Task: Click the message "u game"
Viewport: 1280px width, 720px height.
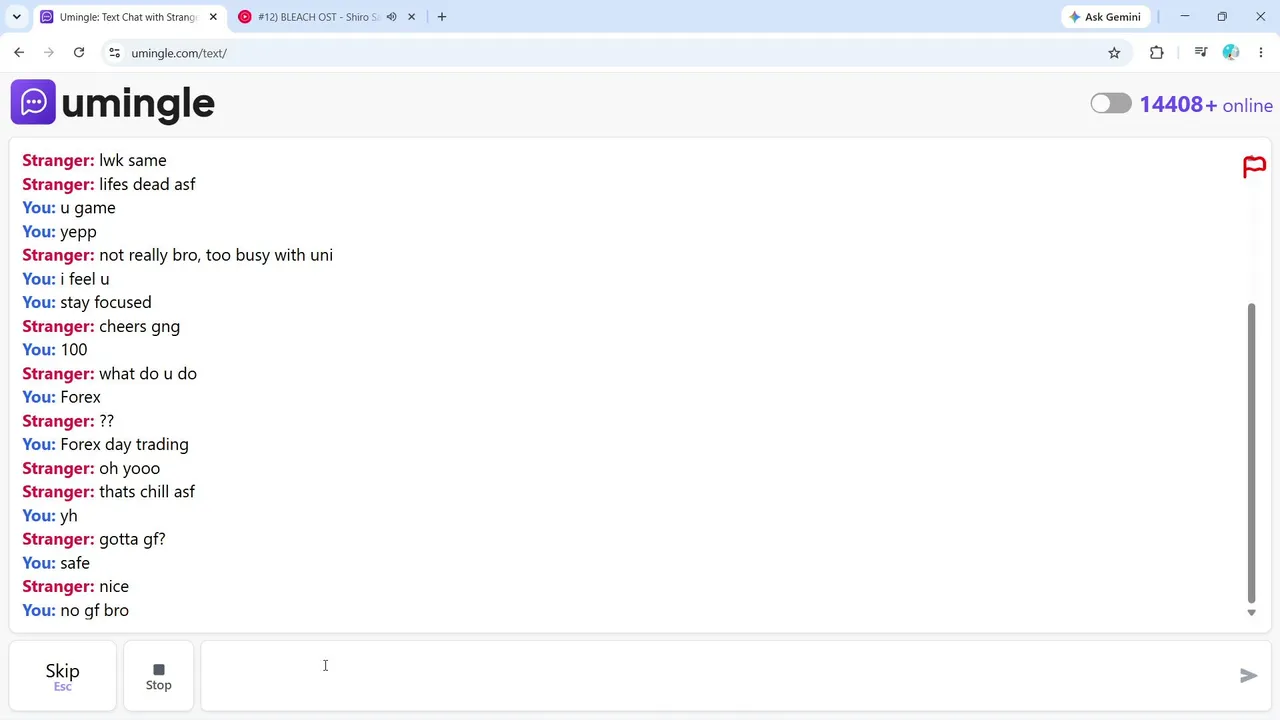Action: pos(88,208)
